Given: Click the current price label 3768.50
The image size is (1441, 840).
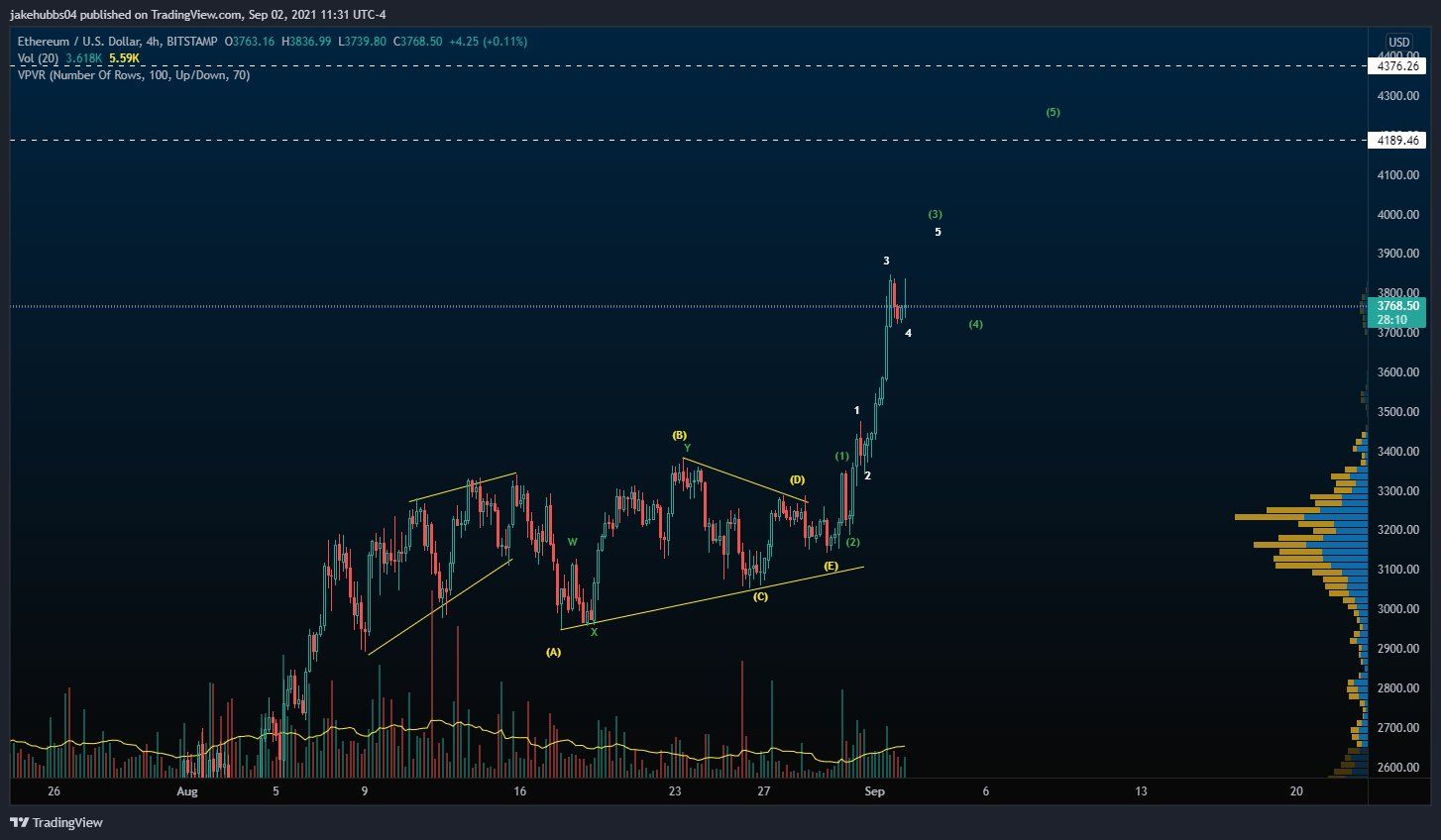Looking at the screenshot, I should (1397, 307).
